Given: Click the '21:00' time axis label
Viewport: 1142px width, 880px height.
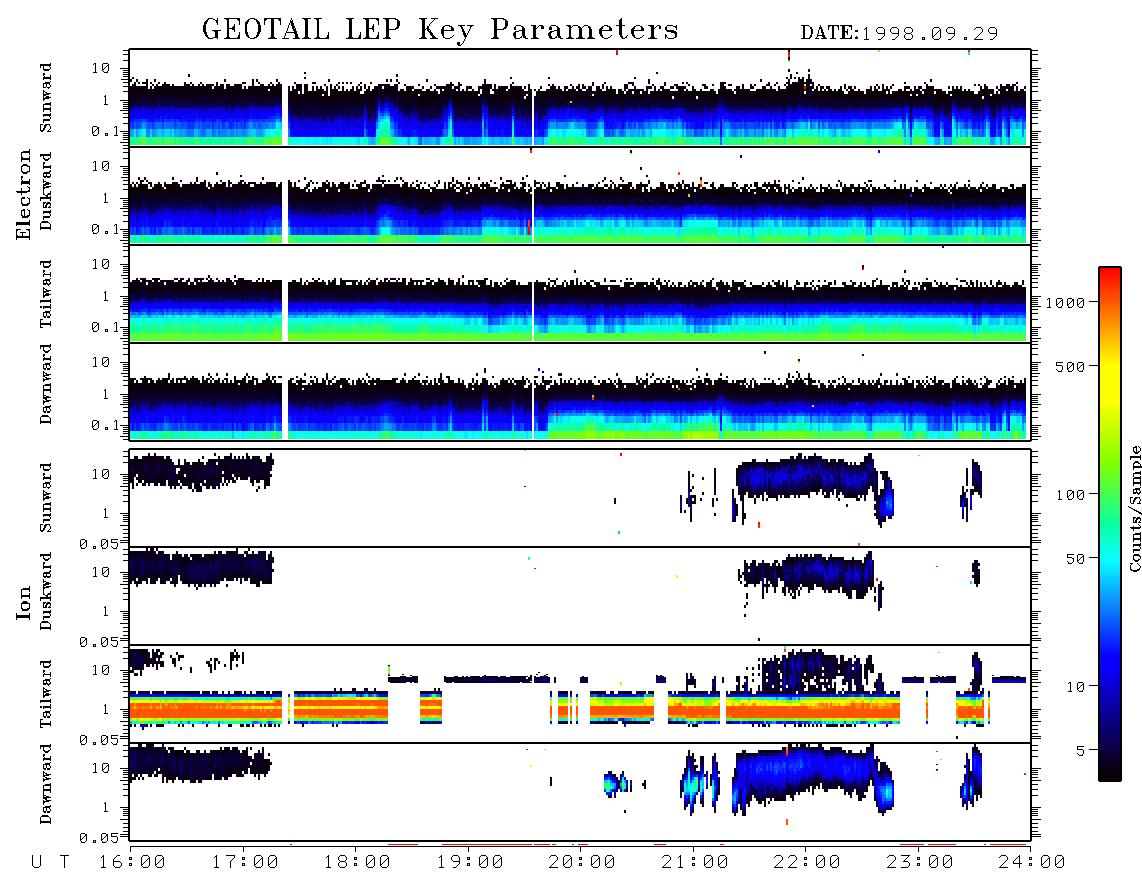Looking at the screenshot, I should click(695, 862).
